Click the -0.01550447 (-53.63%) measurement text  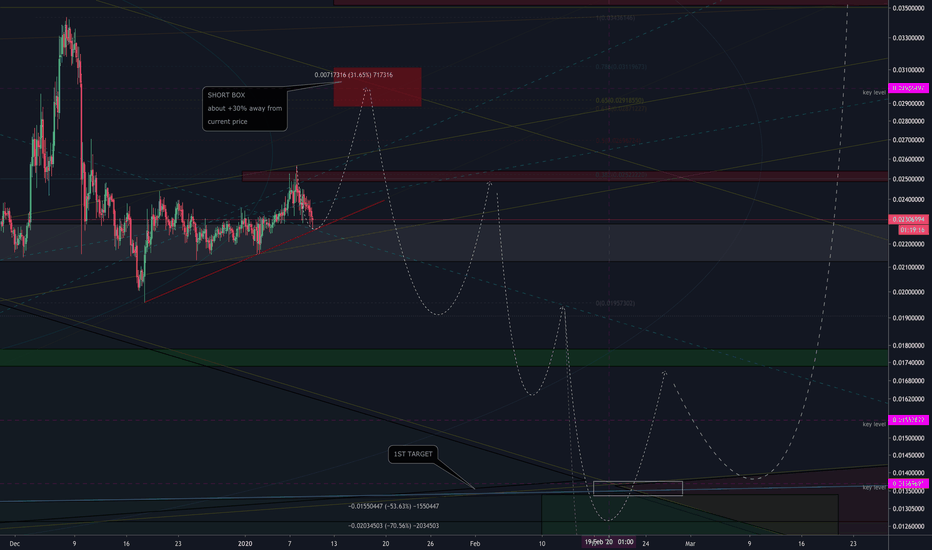tap(393, 507)
